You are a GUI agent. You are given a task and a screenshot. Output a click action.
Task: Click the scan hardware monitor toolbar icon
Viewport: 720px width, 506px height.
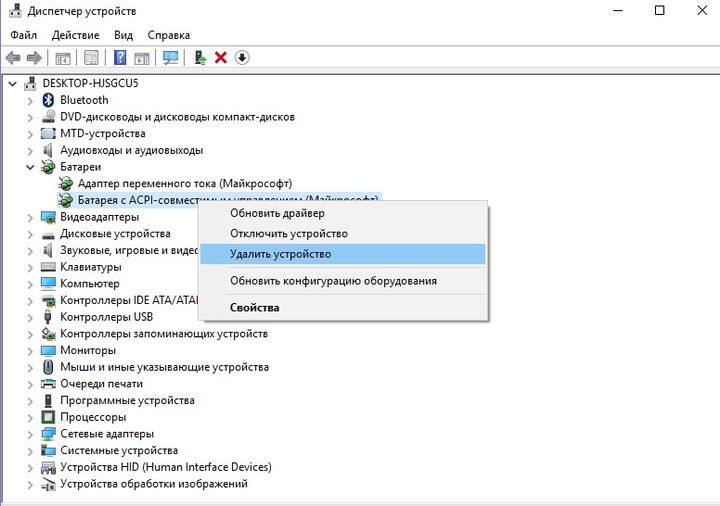pyautogui.click(x=170, y=58)
